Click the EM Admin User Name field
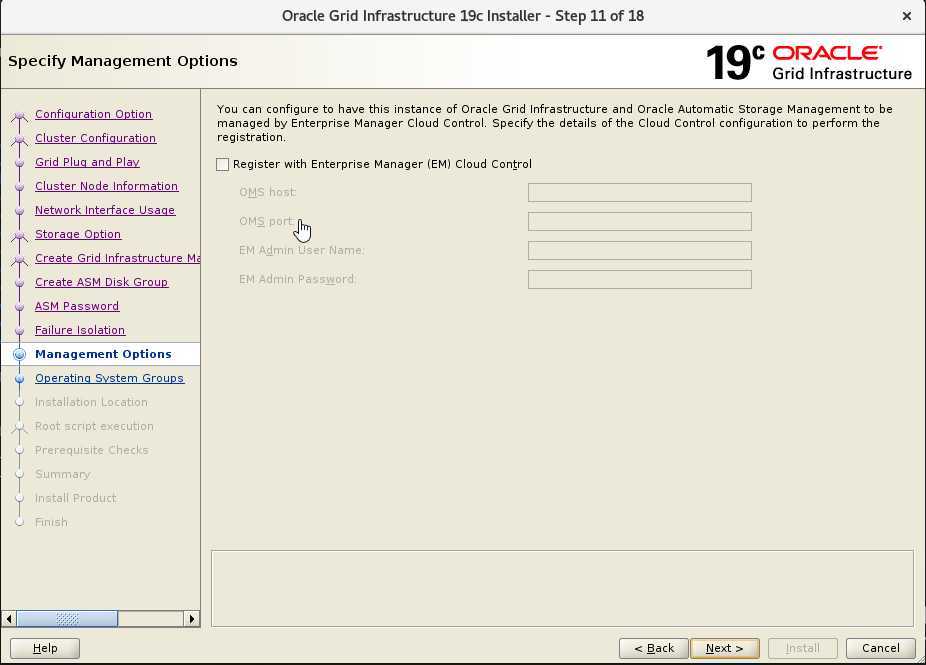 640,250
